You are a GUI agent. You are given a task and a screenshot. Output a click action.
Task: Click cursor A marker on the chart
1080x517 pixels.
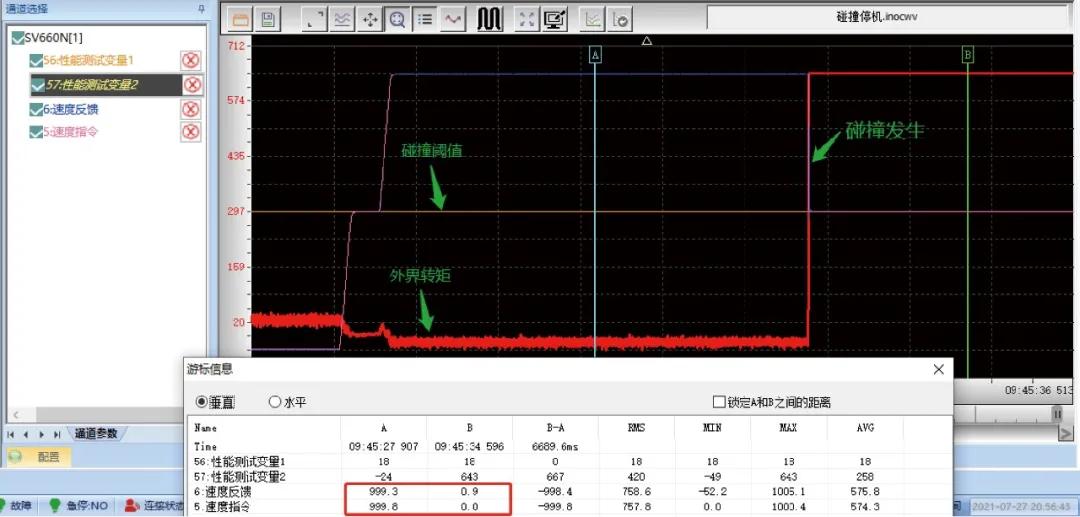[x=595, y=55]
